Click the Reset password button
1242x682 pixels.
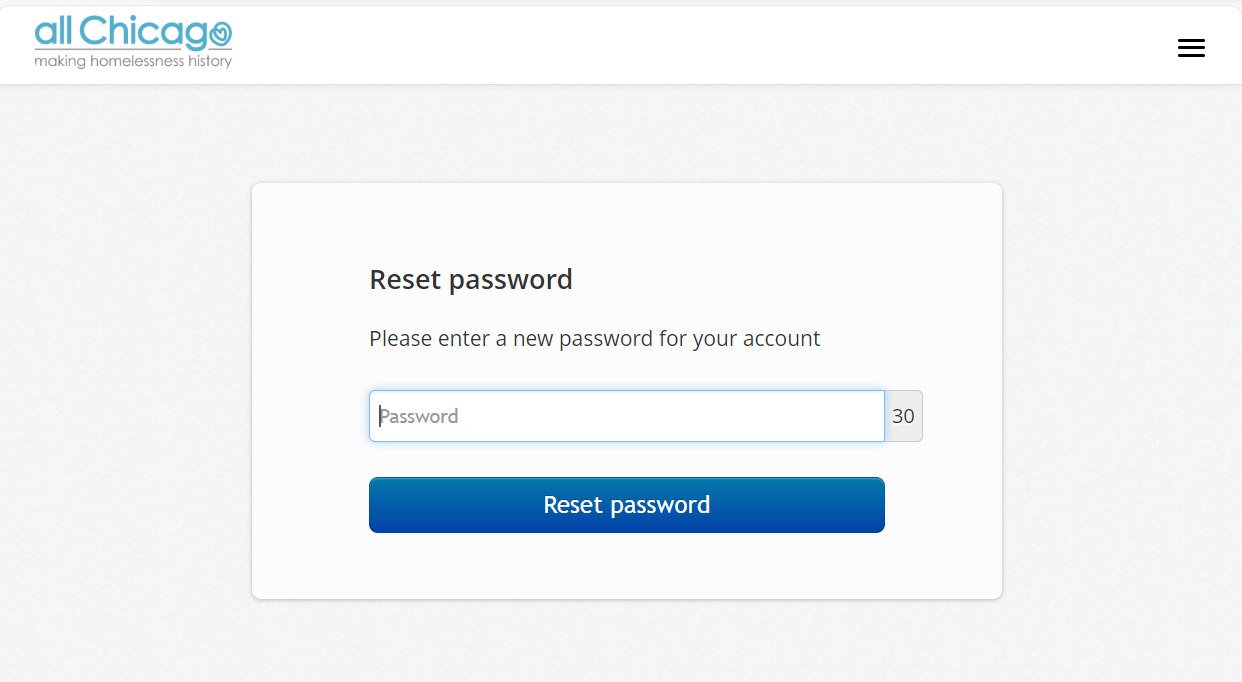pyautogui.click(x=627, y=505)
